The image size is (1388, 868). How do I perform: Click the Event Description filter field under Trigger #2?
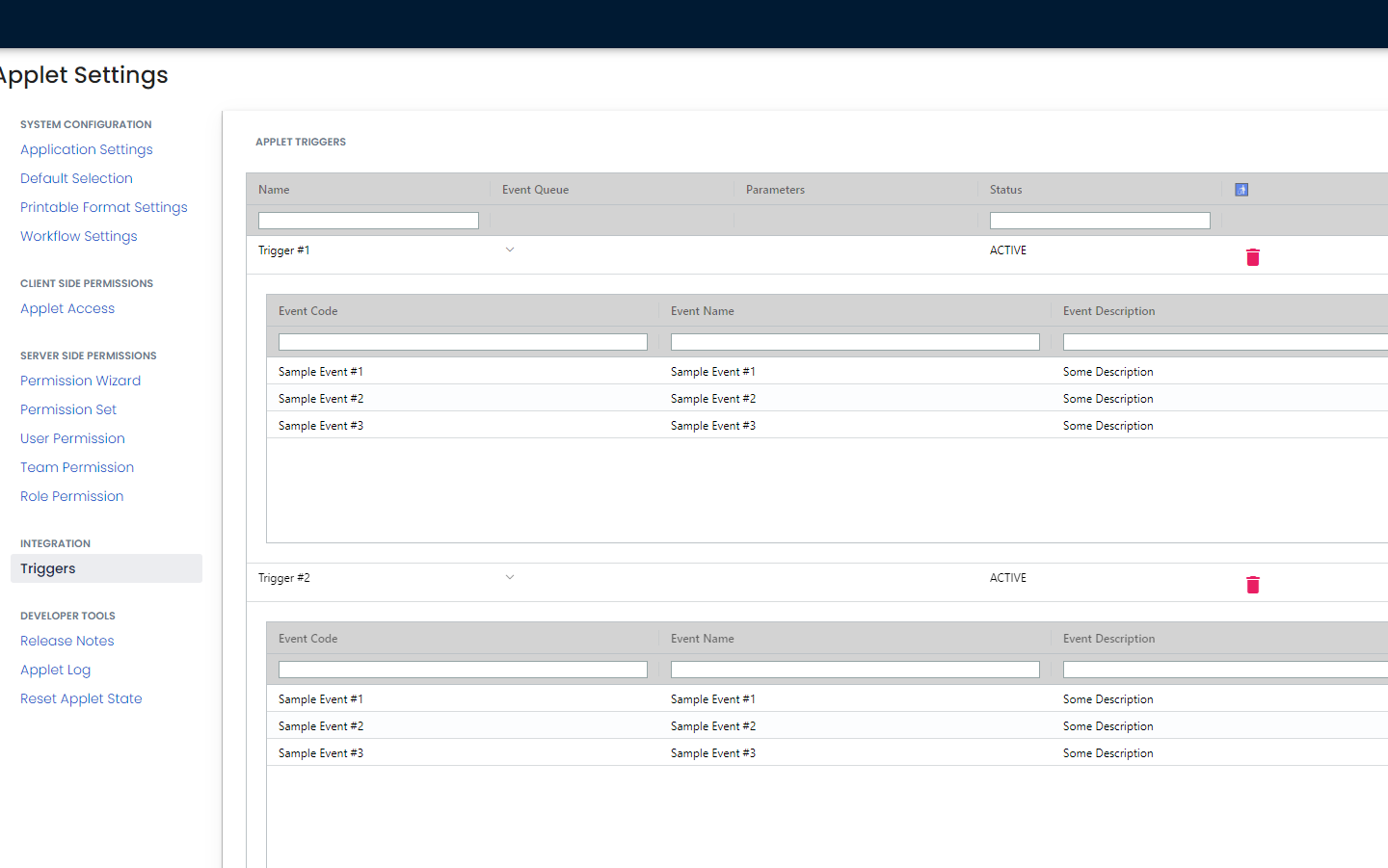pos(1225,670)
